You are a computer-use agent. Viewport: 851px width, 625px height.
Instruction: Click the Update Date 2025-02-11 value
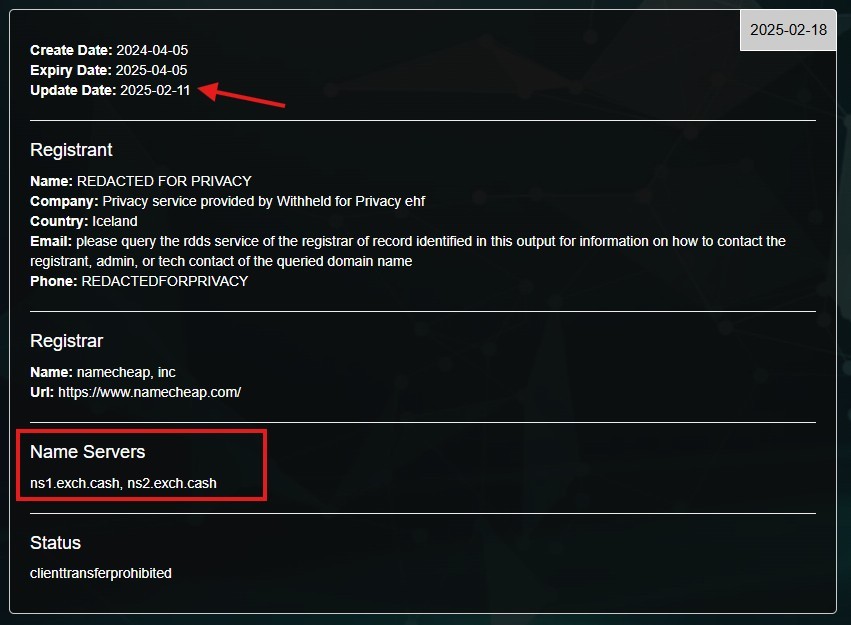click(155, 91)
